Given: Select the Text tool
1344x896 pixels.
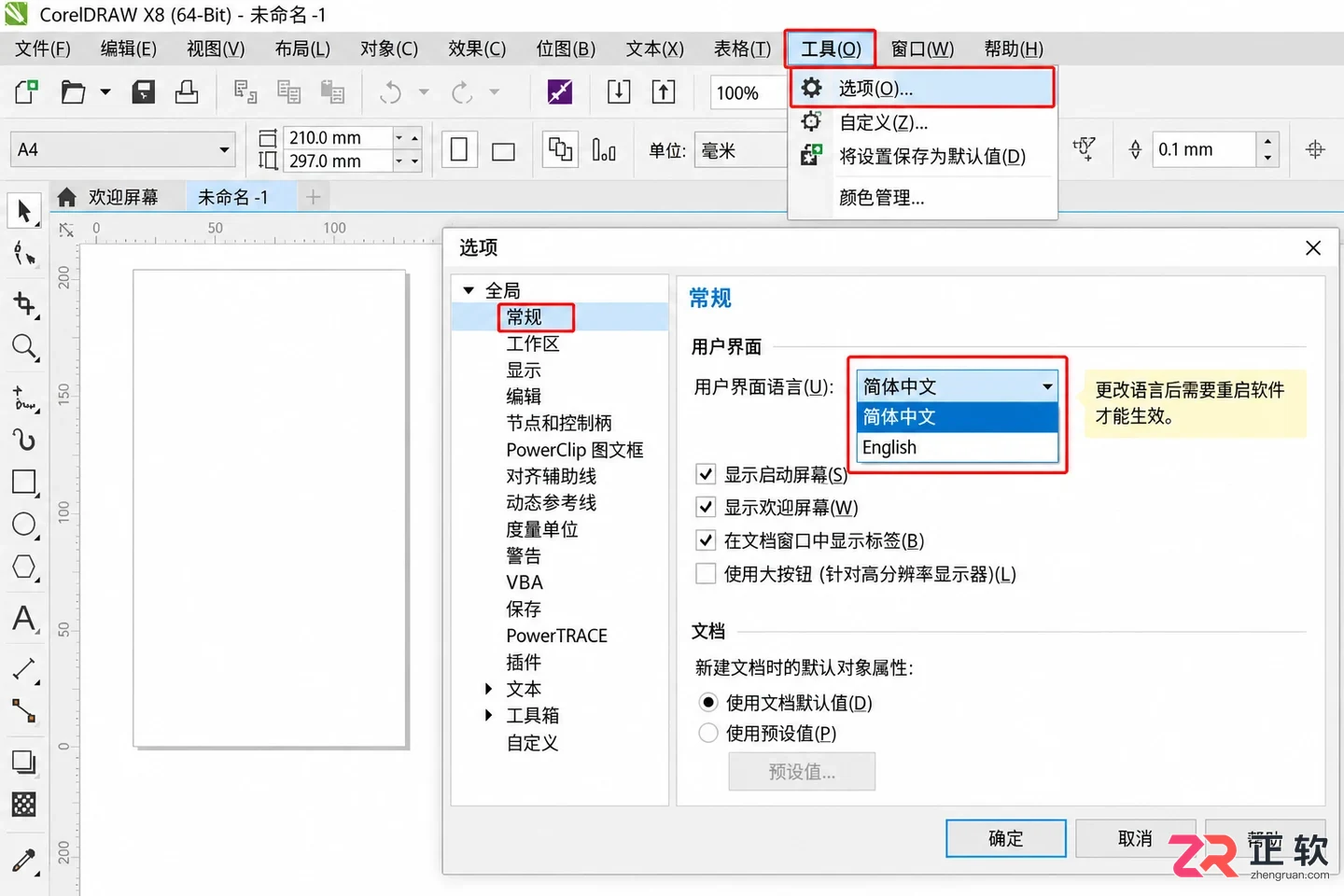Looking at the screenshot, I should point(24,619).
